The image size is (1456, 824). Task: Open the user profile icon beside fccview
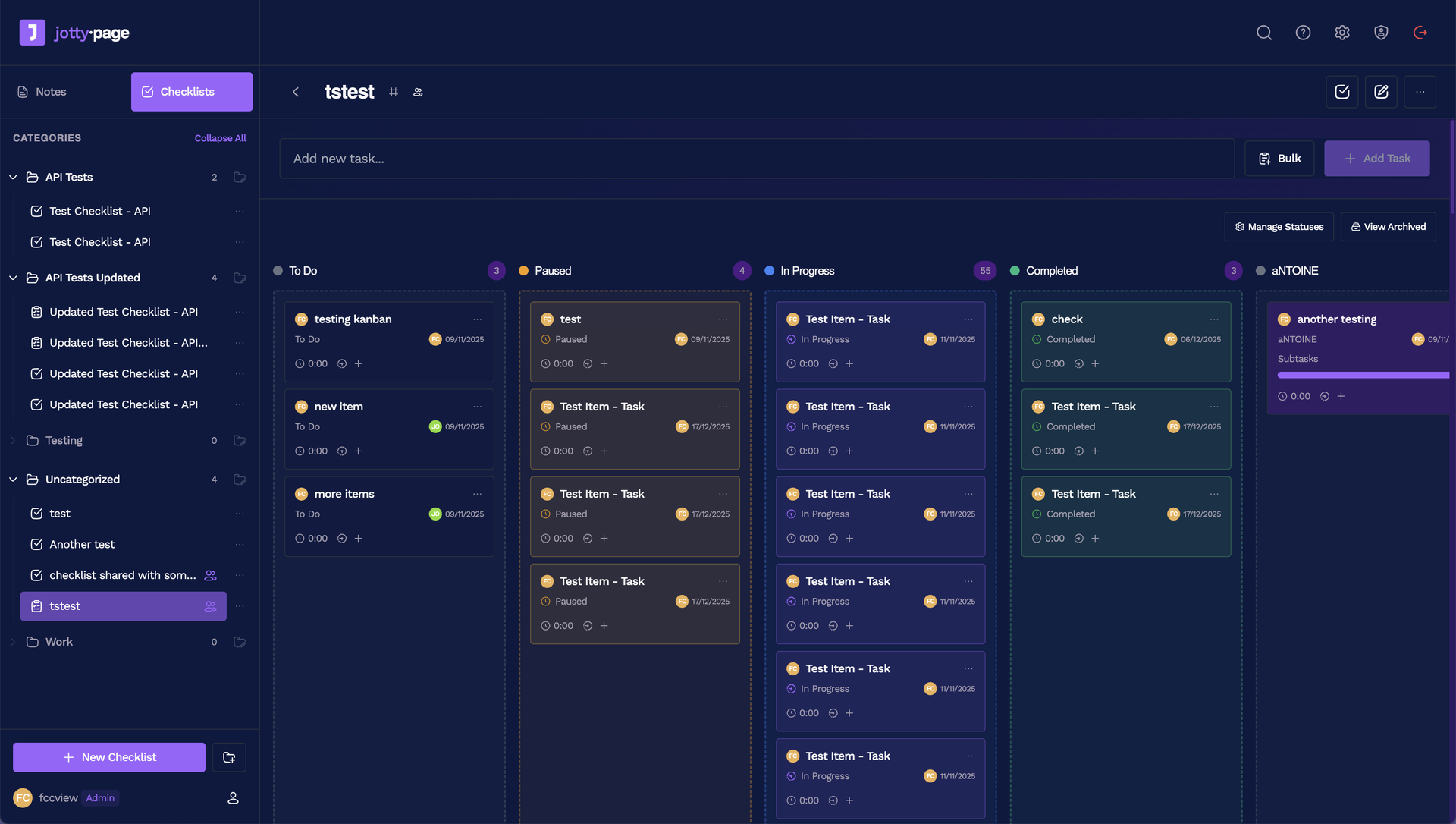(x=233, y=798)
